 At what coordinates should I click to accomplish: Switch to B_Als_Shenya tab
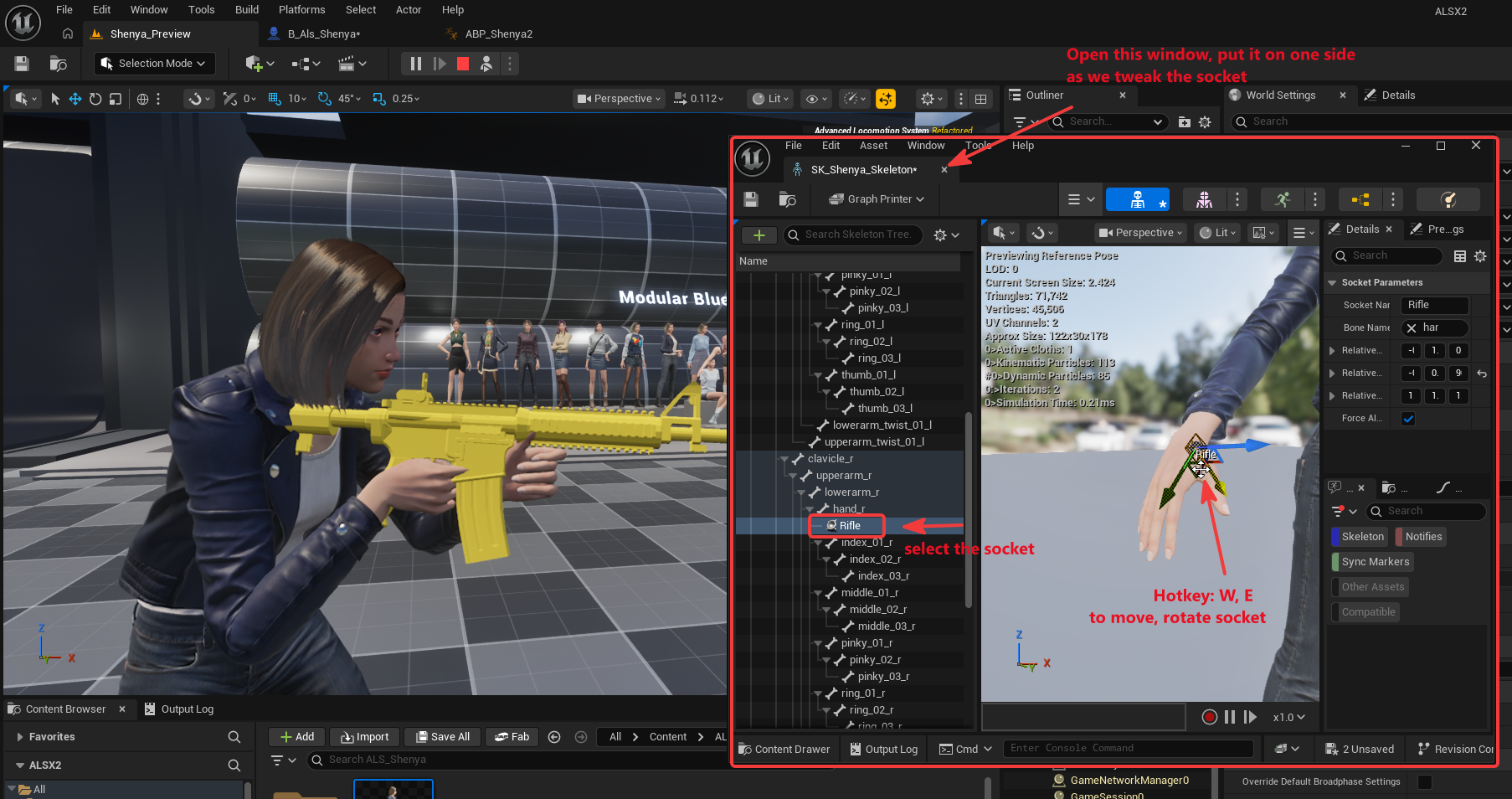click(x=323, y=34)
